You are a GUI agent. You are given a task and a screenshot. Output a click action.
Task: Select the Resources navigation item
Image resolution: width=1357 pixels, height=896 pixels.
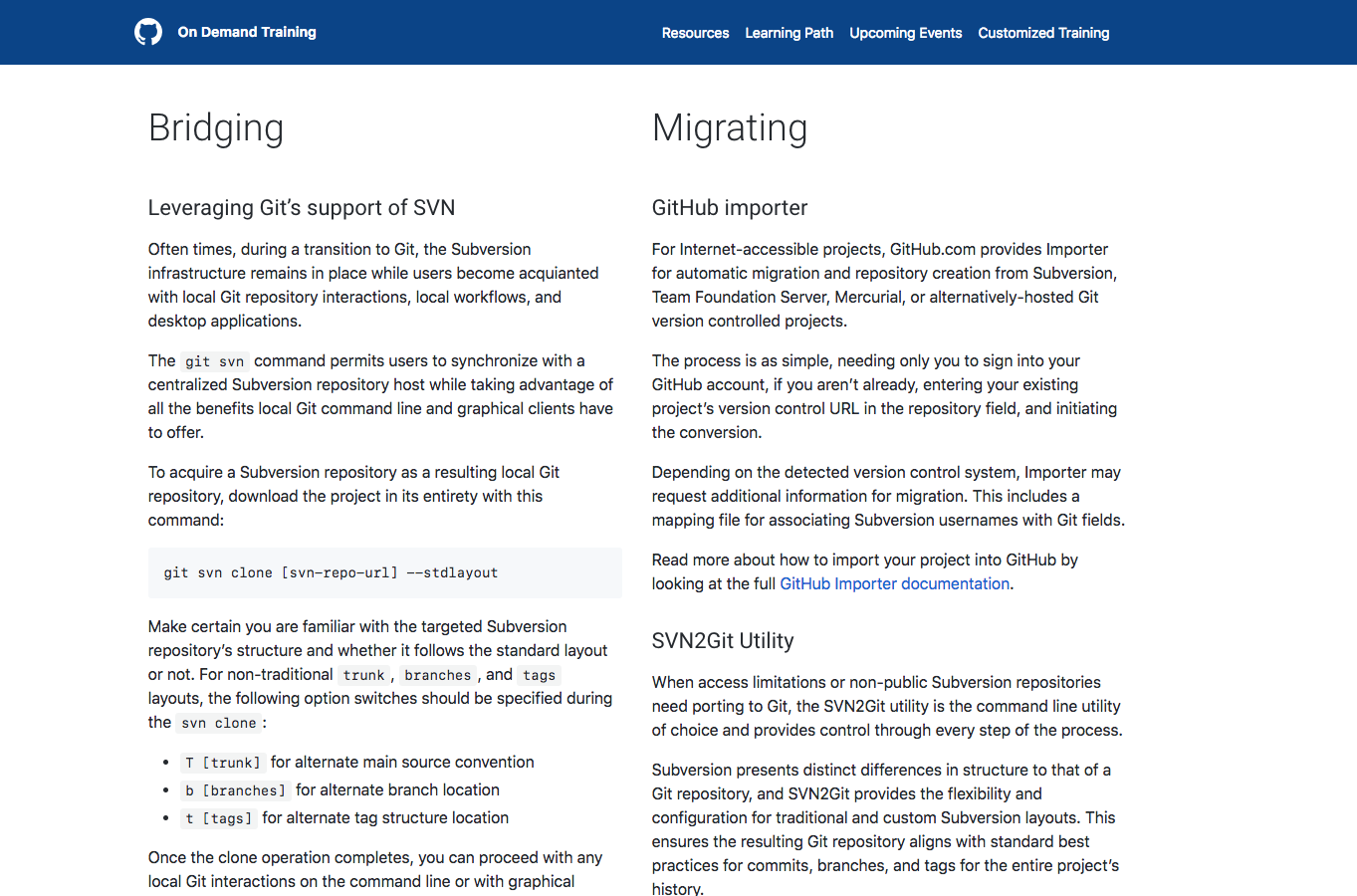(695, 33)
